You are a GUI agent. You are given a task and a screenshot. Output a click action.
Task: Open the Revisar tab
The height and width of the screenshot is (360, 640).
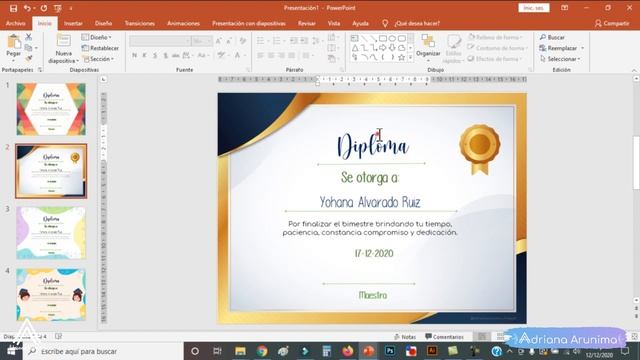tap(307, 23)
